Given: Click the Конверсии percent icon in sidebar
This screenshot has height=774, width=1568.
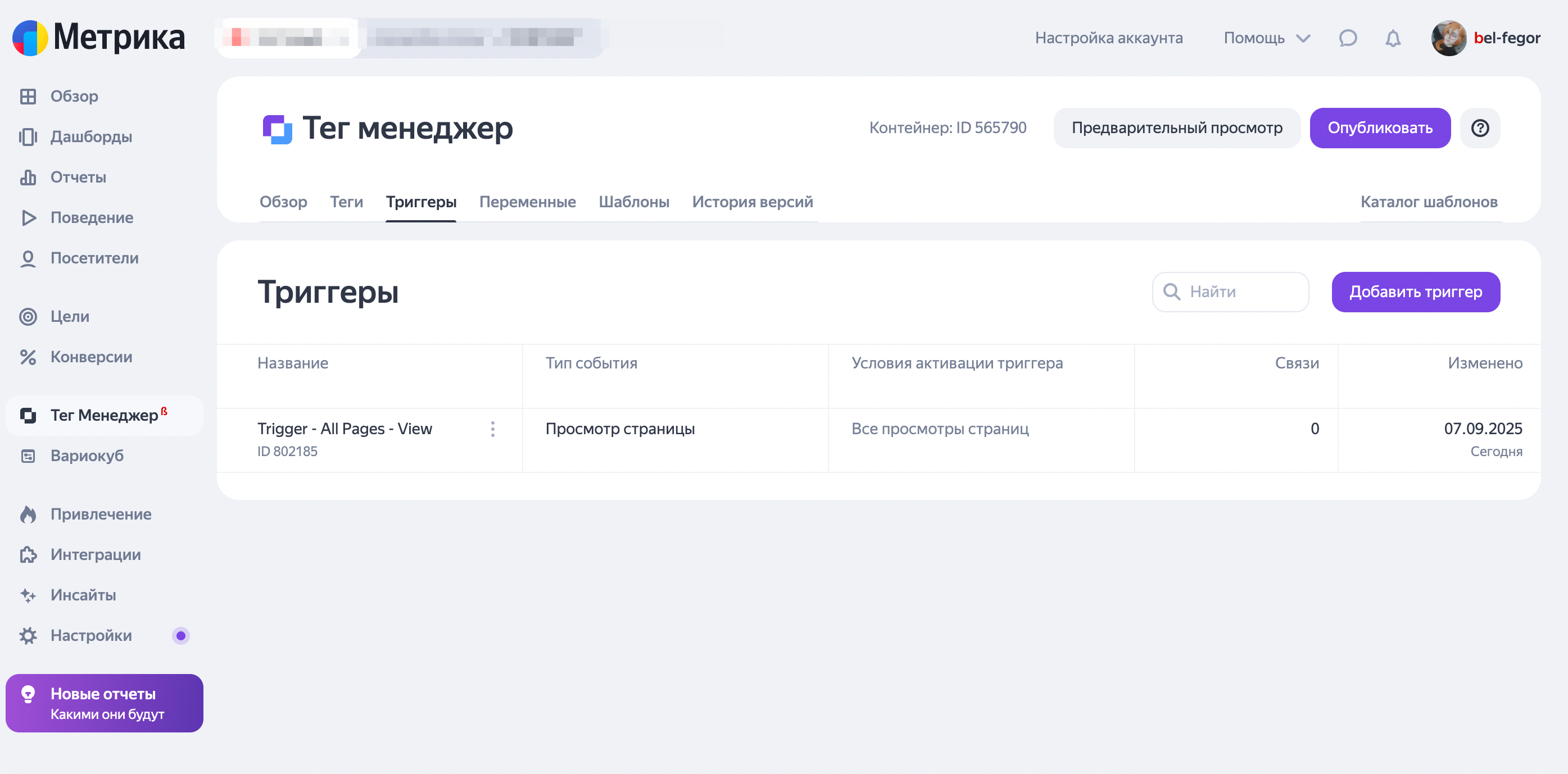Looking at the screenshot, I should 28,357.
